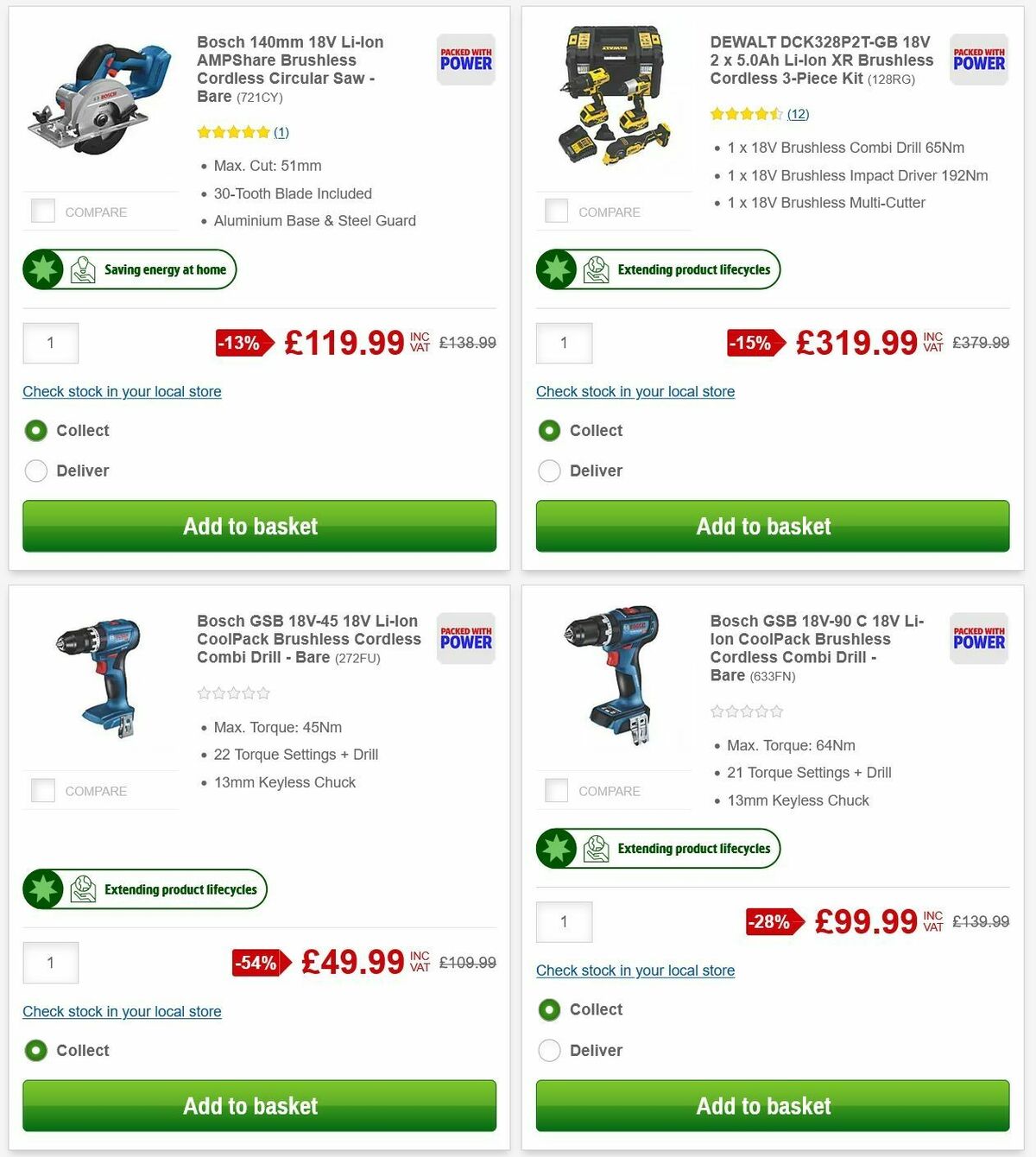Select Deliver for the DEWALT 3-Piece Kit
Image resolution: width=1036 pixels, height=1157 pixels.
[549, 471]
